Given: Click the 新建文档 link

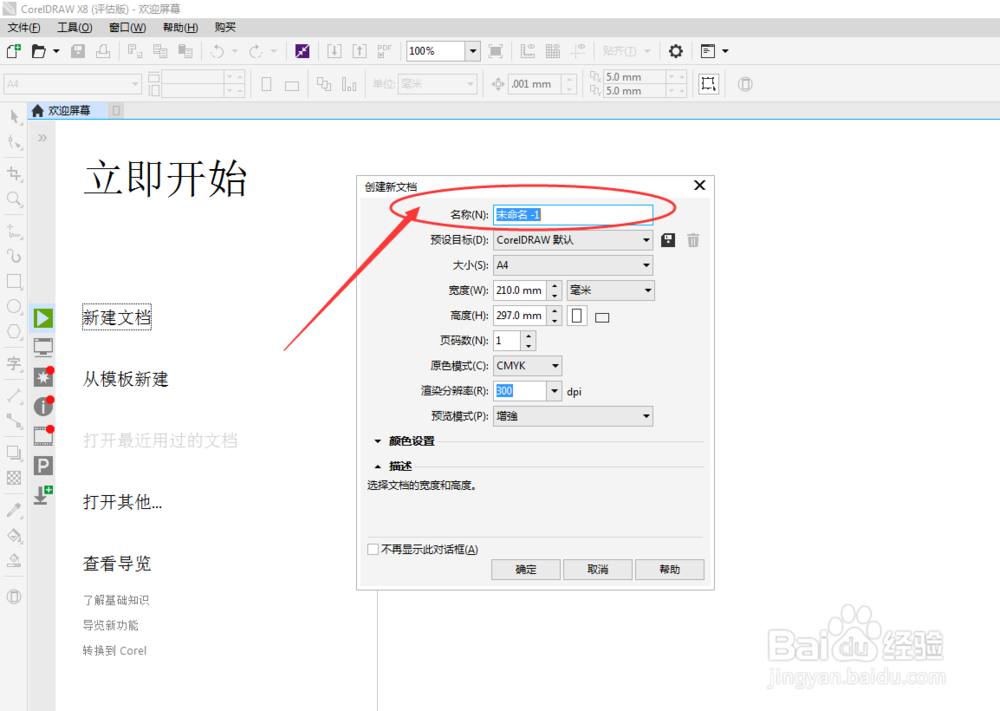Looking at the screenshot, I should point(117,318).
